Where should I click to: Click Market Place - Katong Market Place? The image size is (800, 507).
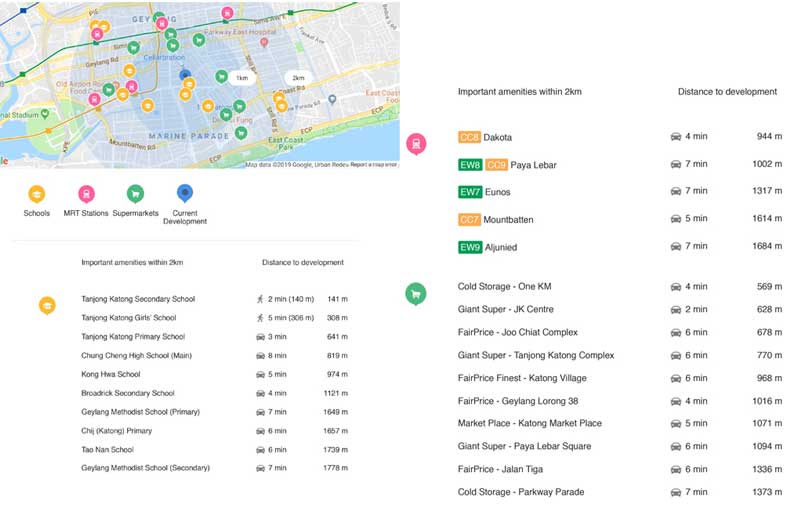(x=530, y=423)
